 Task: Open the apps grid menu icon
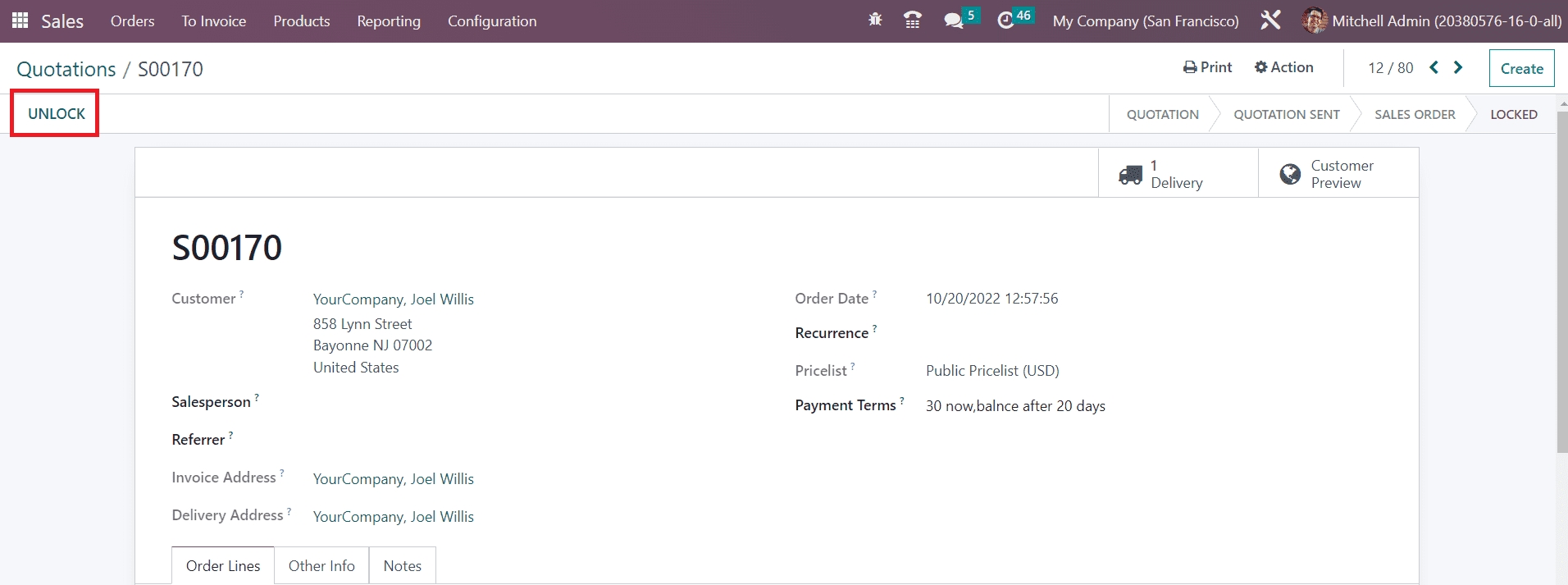coord(20,21)
